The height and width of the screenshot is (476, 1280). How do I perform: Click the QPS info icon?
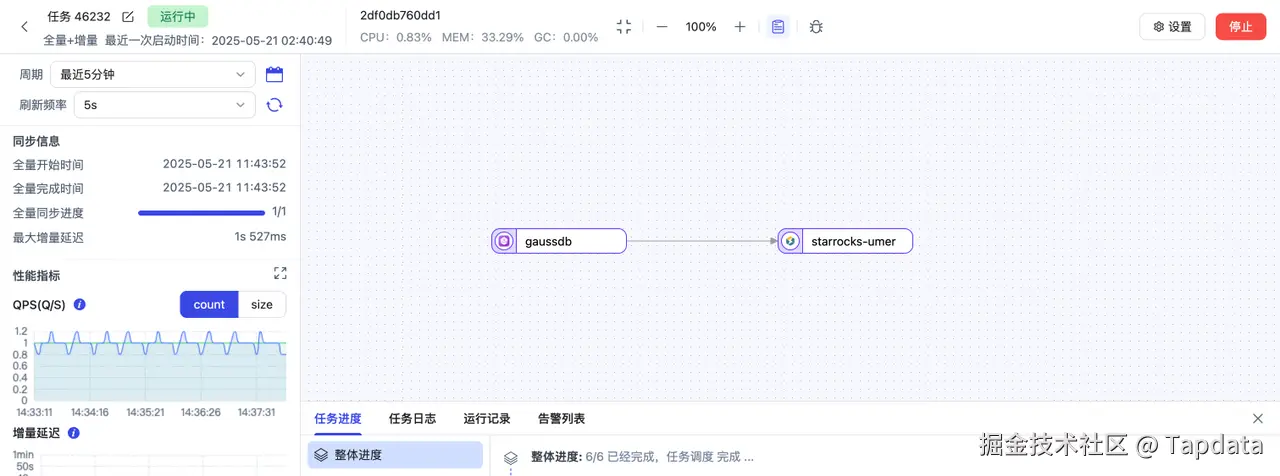point(80,305)
